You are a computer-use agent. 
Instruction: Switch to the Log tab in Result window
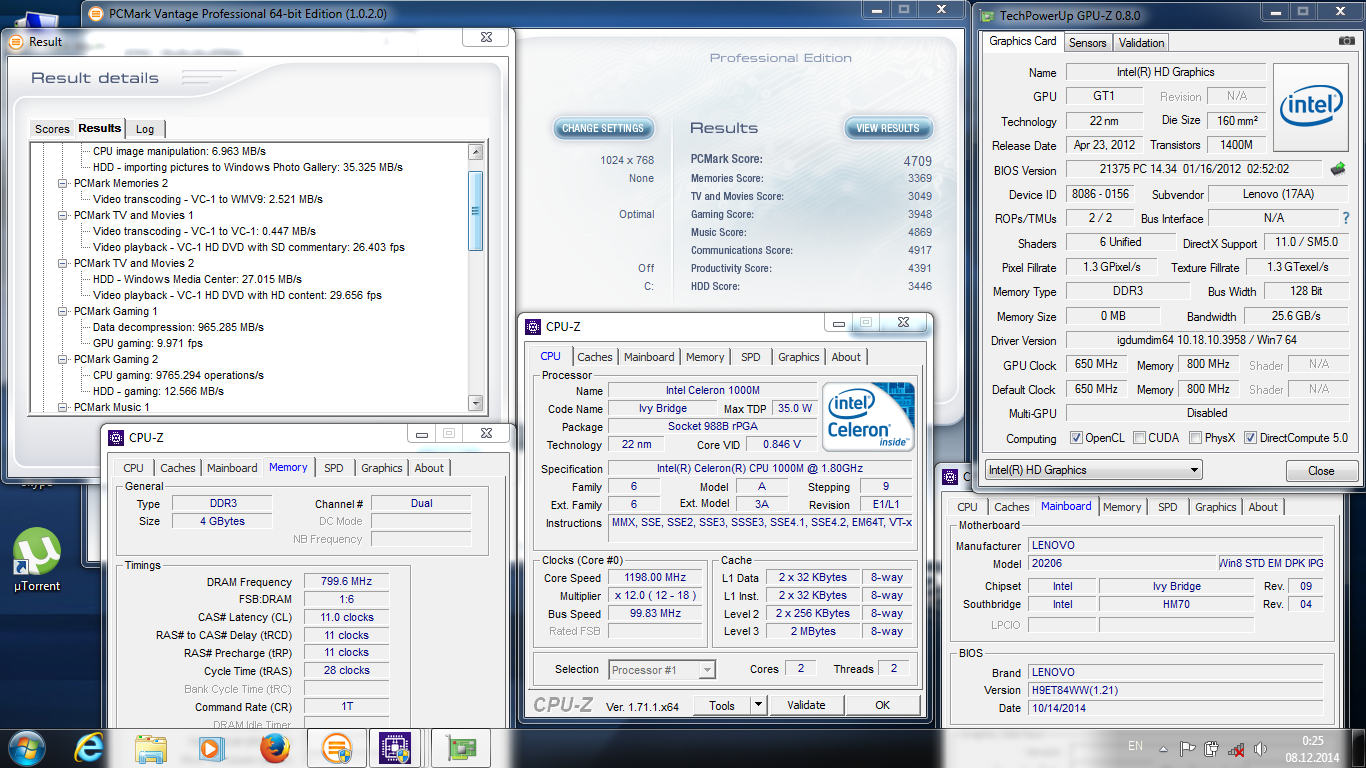tap(145, 129)
